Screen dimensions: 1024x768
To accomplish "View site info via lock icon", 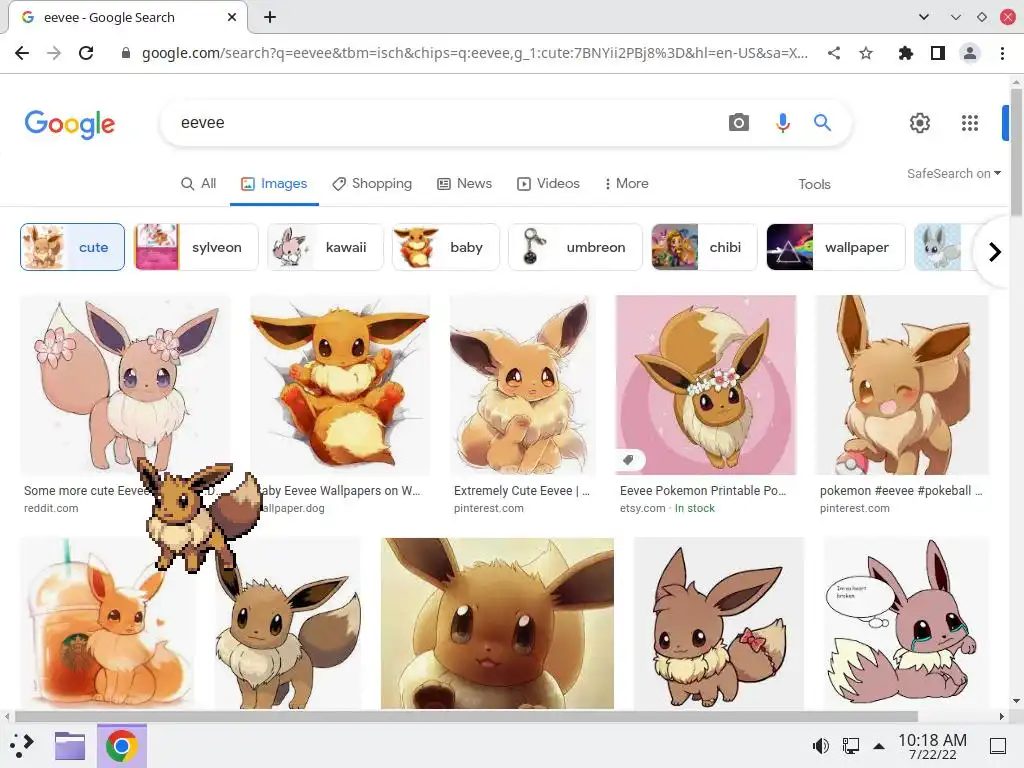I will point(126,53).
